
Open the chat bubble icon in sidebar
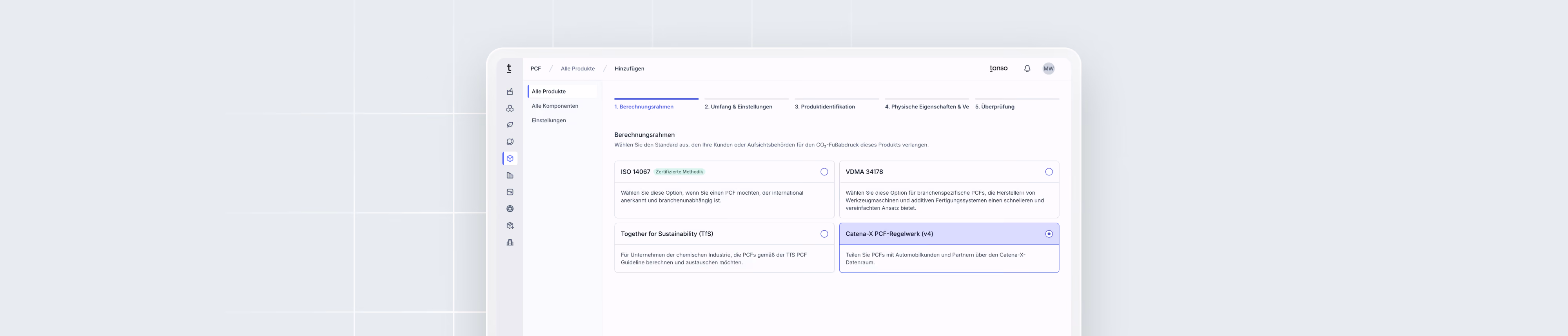pyautogui.click(x=510, y=142)
